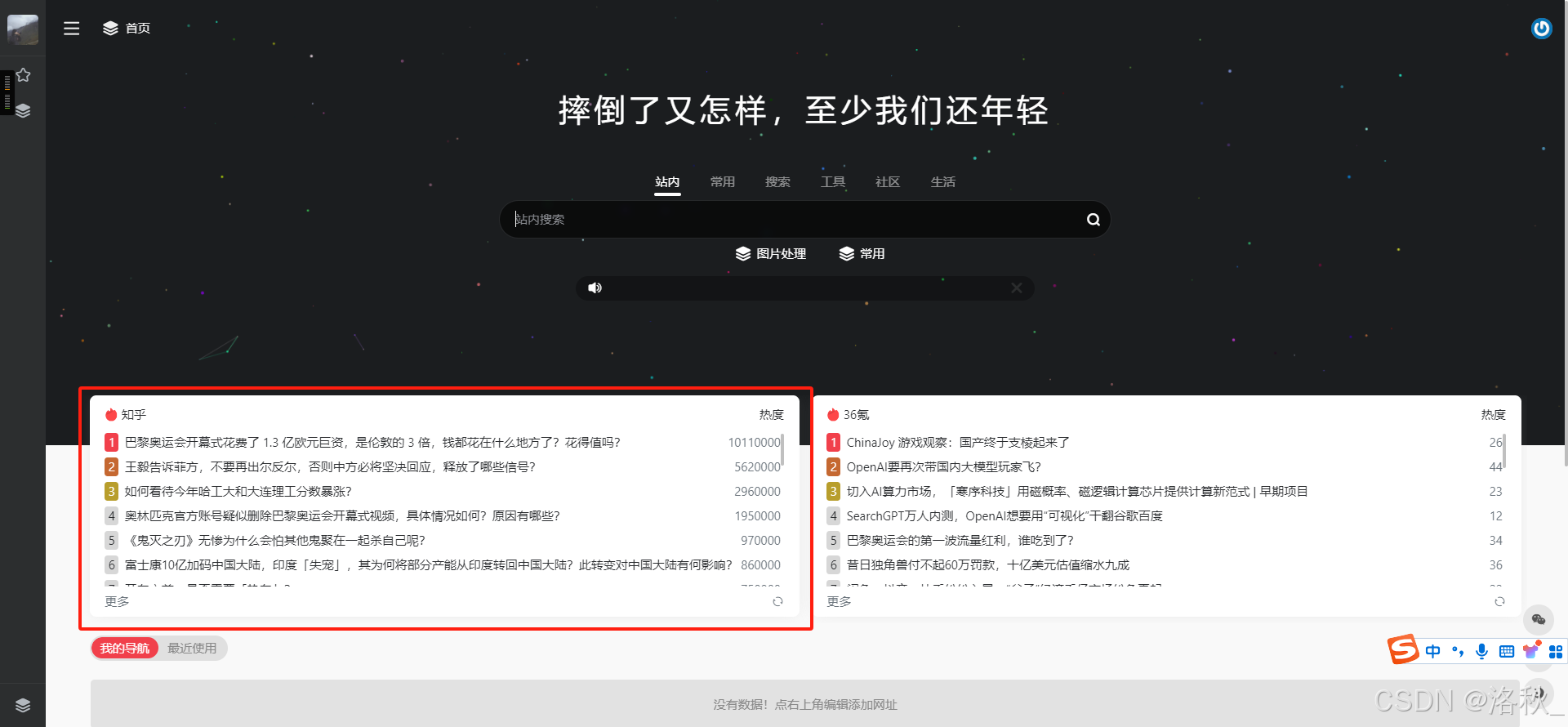Open SearchGPT万人内测 headline

[1004, 515]
